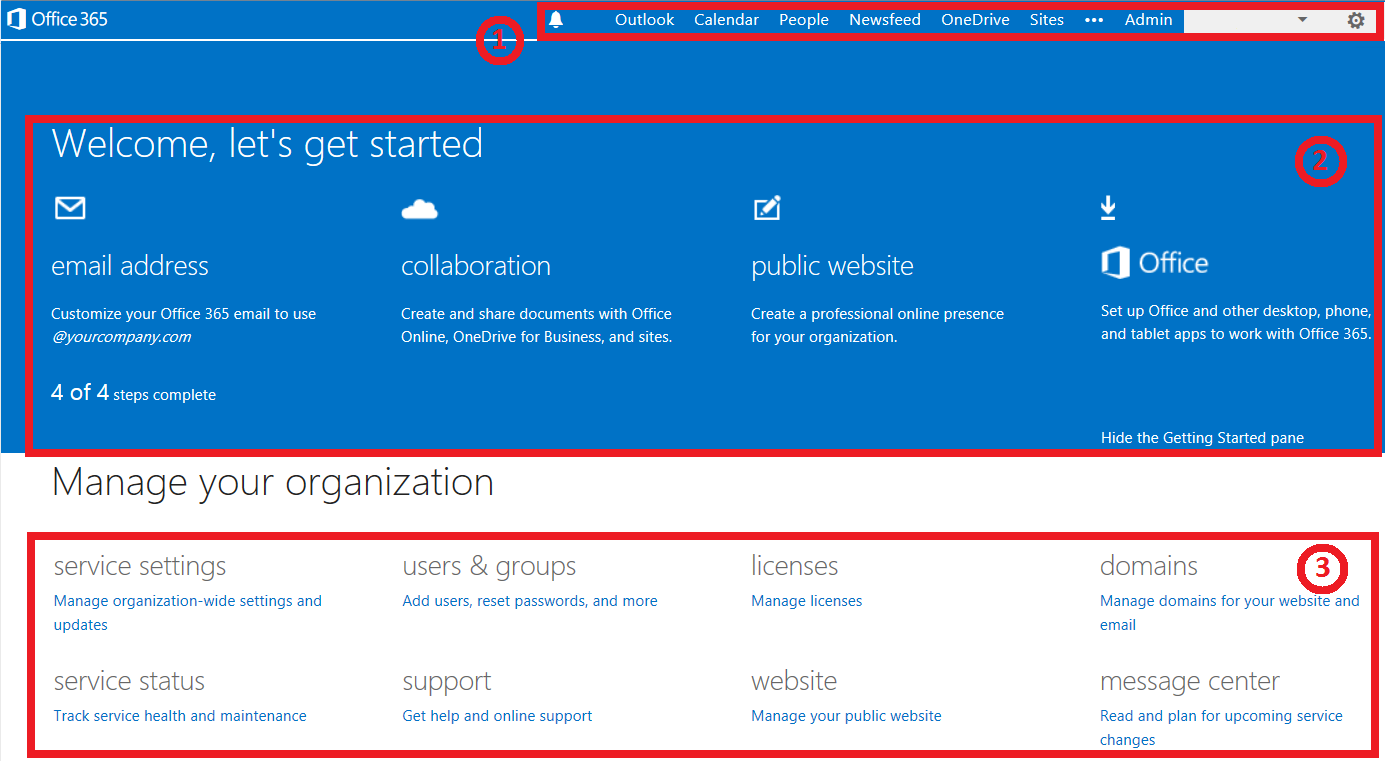Click the Office logo in Getting Started pane
The height and width of the screenshot is (761, 1385).
pyautogui.click(x=1154, y=263)
